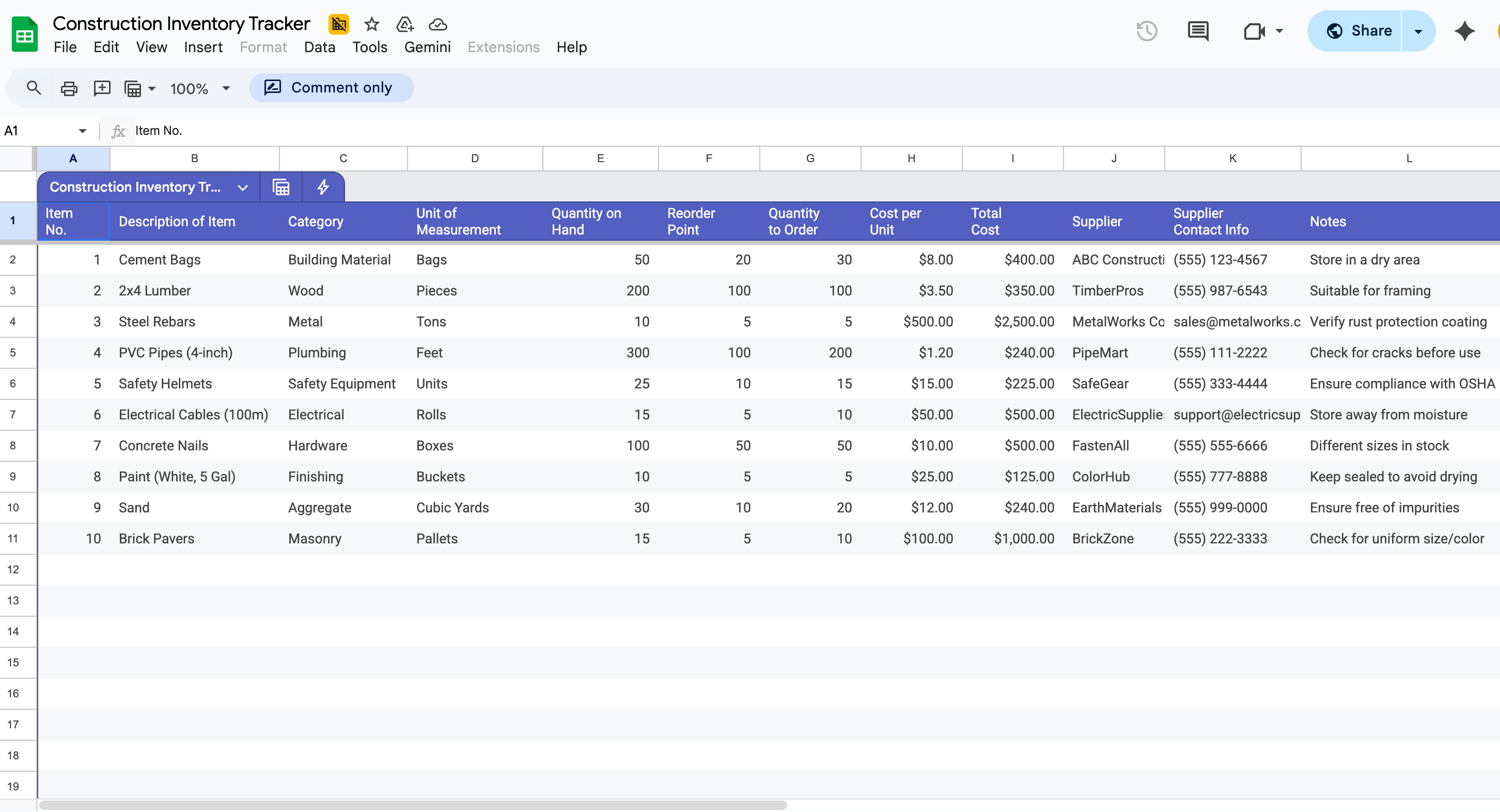Image resolution: width=1500 pixels, height=812 pixels.
Task: Print the spreadsheet
Action: coord(69,88)
